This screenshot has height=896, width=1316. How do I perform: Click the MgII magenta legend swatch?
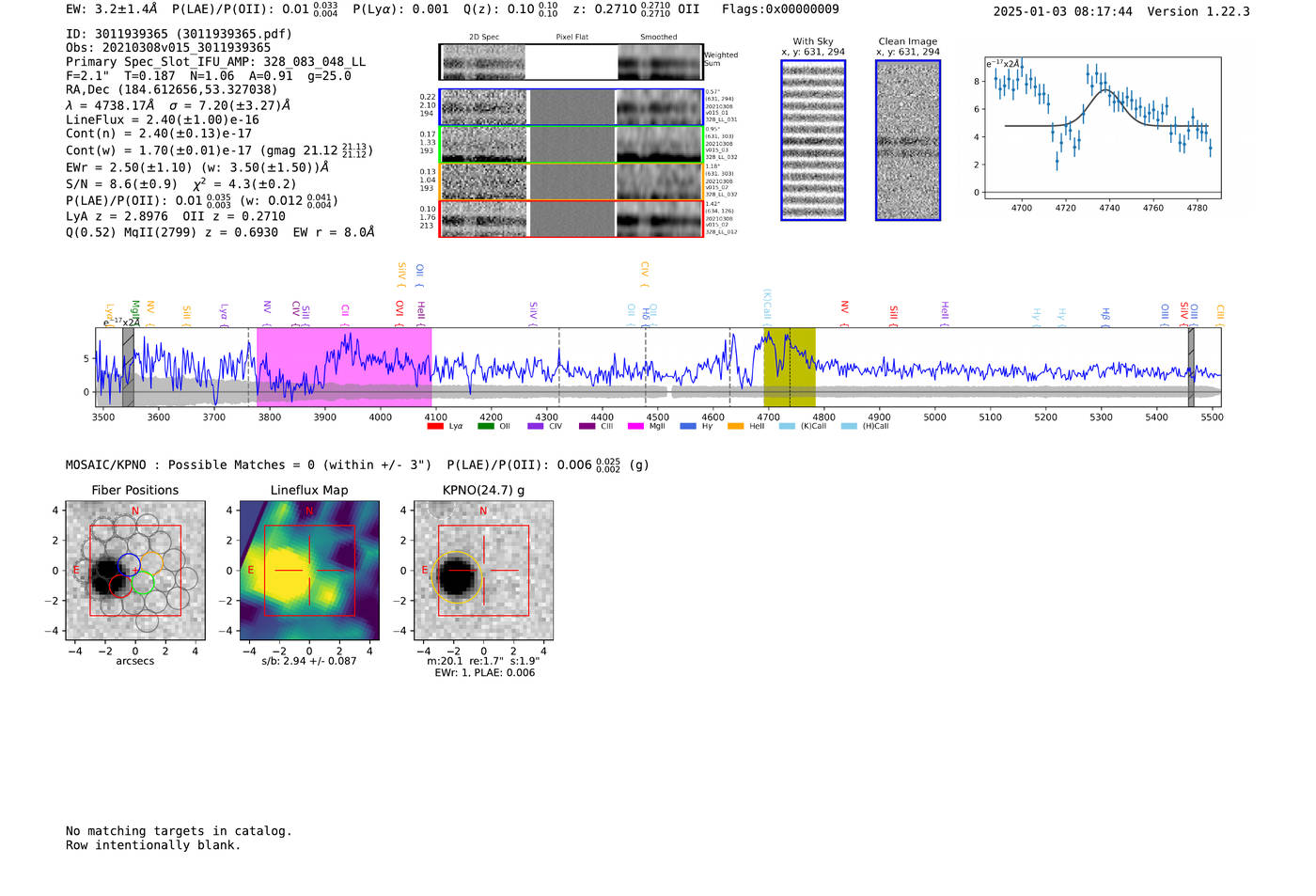636,426
